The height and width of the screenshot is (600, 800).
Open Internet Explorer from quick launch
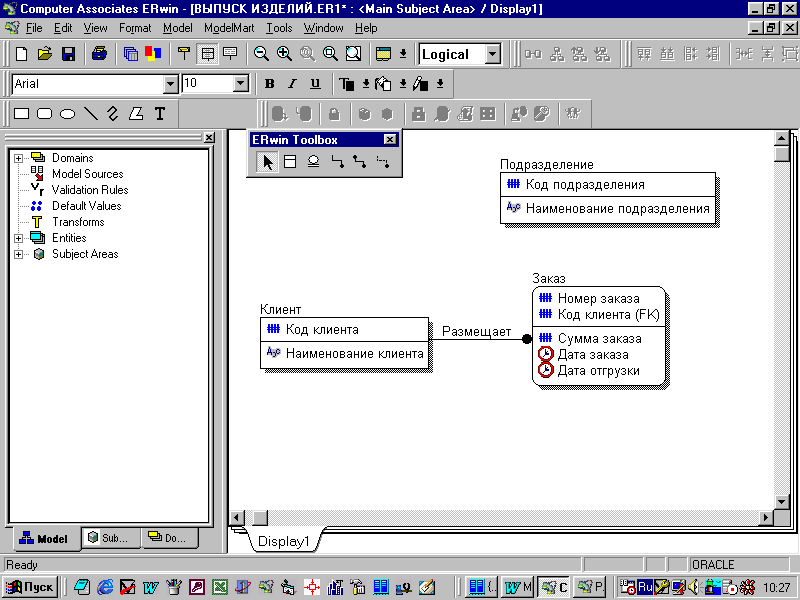click(105, 587)
